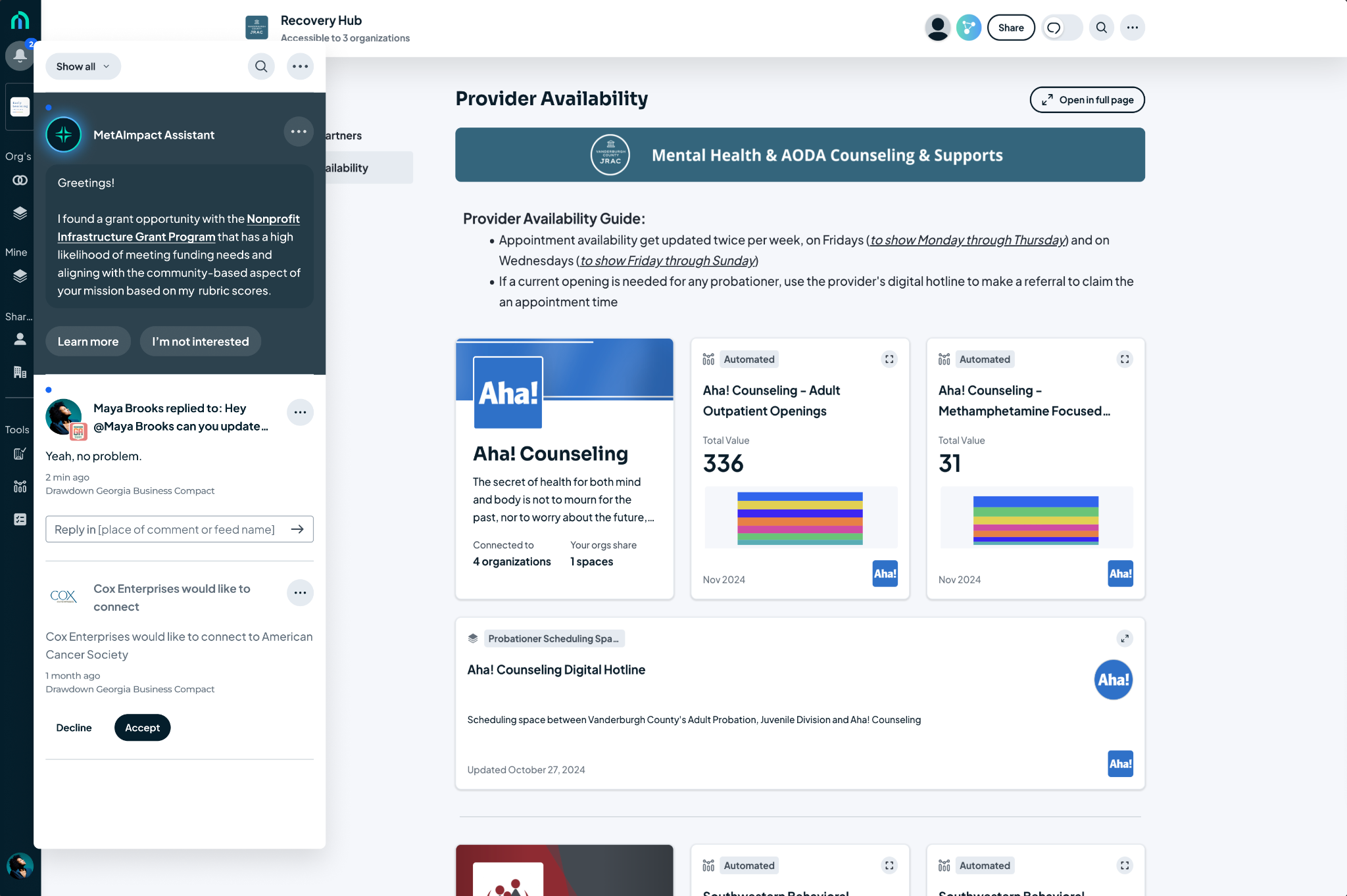Decline the Cox Enterprises connection
This screenshot has width=1347, height=896.
tap(74, 728)
